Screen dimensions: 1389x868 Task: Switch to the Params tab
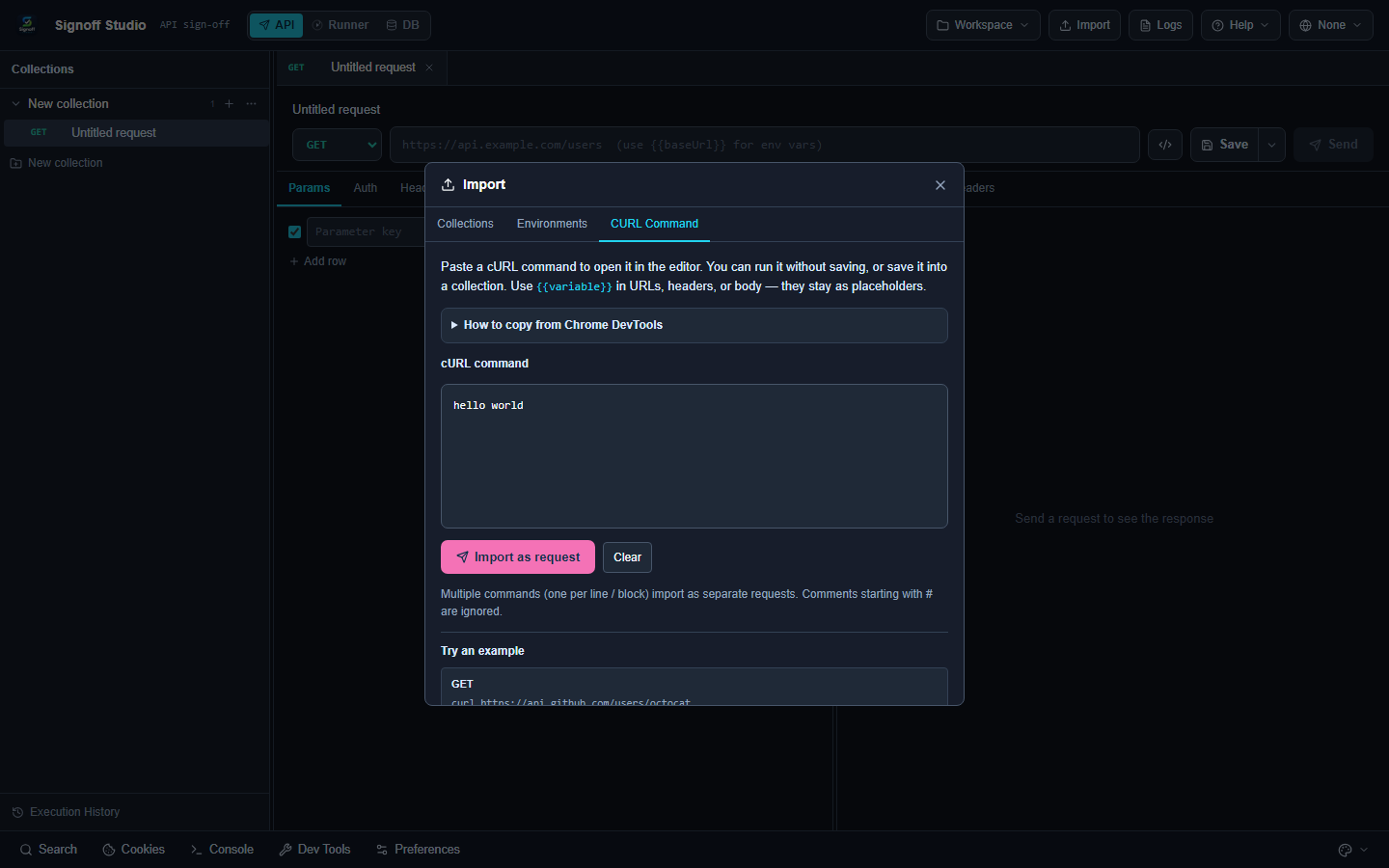pyautogui.click(x=309, y=188)
